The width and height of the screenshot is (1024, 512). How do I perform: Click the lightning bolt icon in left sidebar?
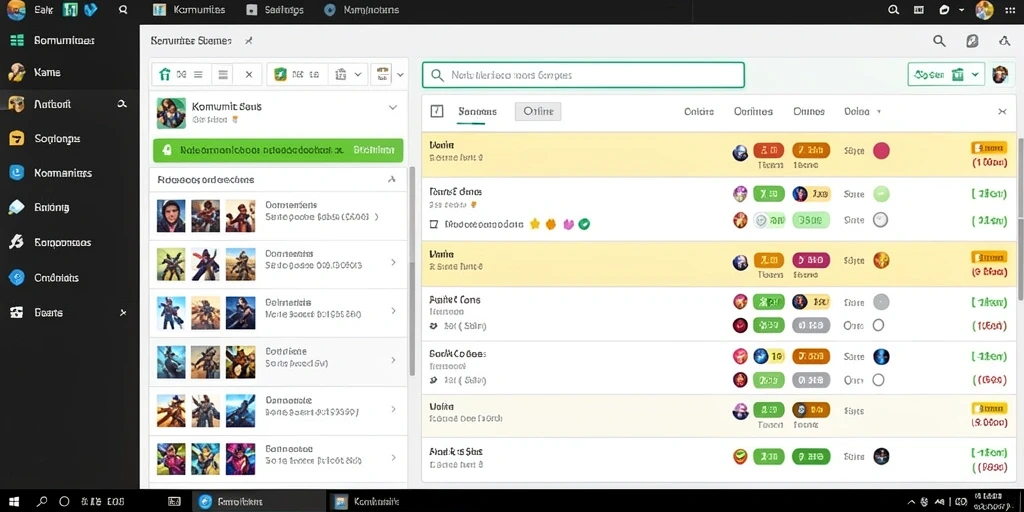[x=16, y=242]
